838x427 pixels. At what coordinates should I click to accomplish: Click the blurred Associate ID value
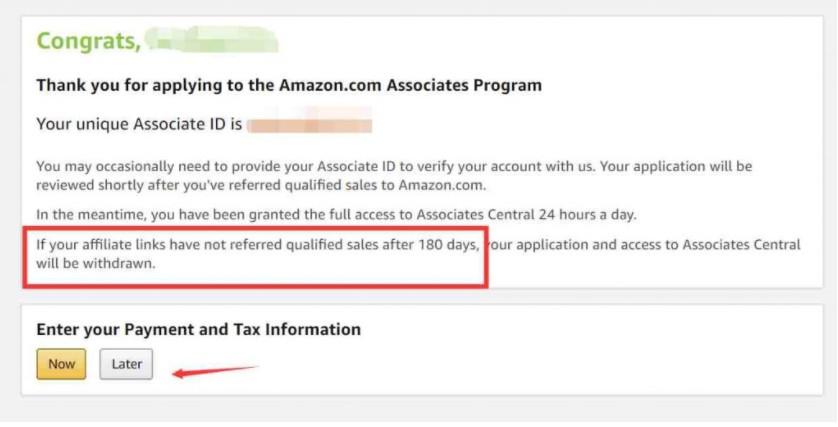[x=310, y=125]
